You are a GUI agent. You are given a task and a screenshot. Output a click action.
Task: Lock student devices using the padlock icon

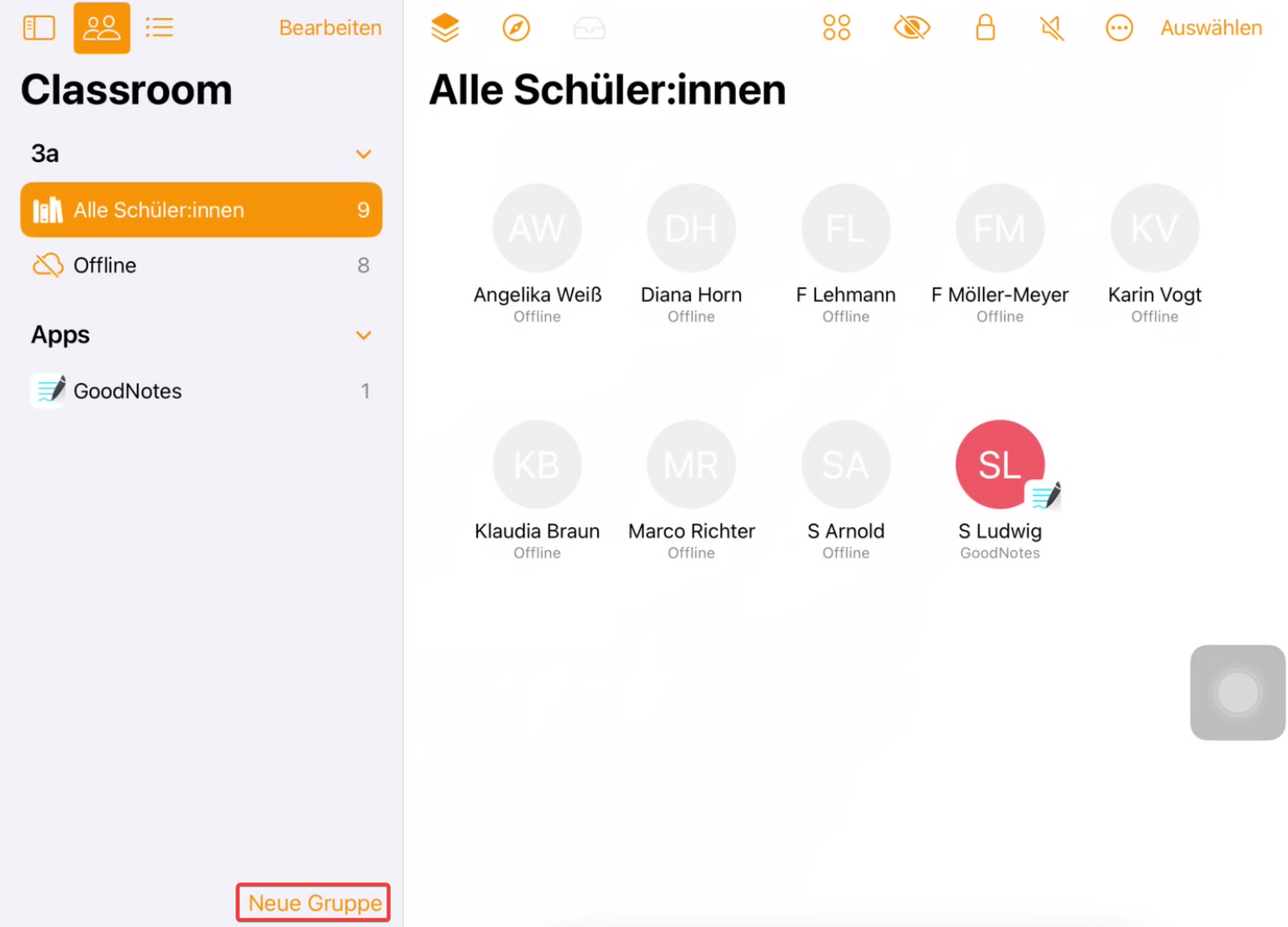point(985,28)
